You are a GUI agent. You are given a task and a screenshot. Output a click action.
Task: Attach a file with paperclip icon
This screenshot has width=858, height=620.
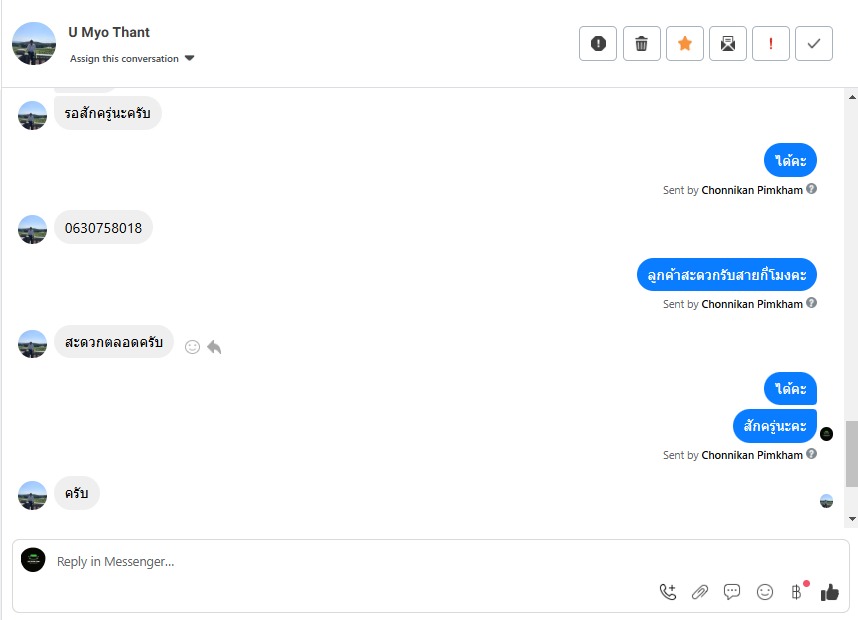(700, 592)
